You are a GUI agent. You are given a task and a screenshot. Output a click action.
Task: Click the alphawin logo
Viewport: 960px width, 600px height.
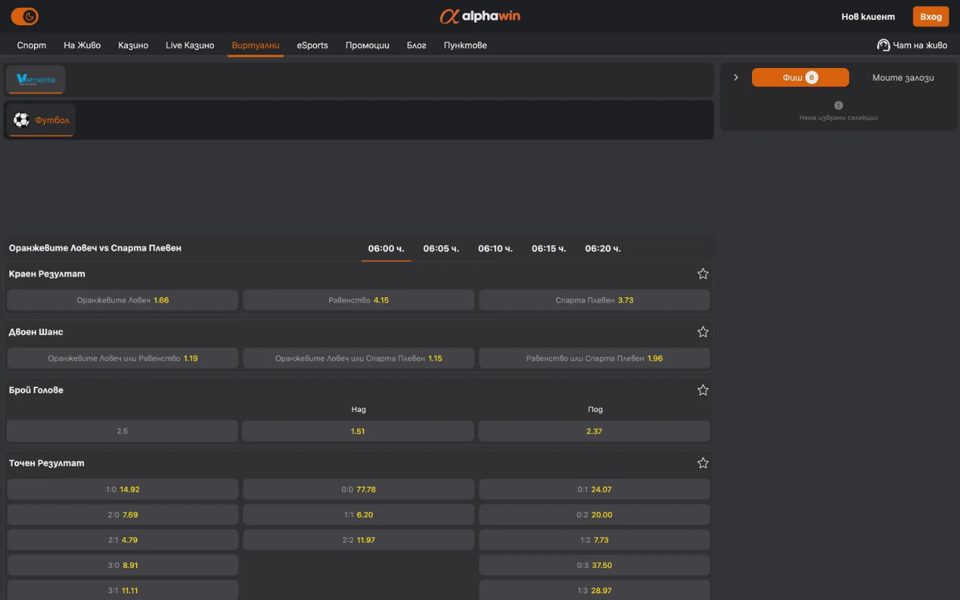point(480,17)
